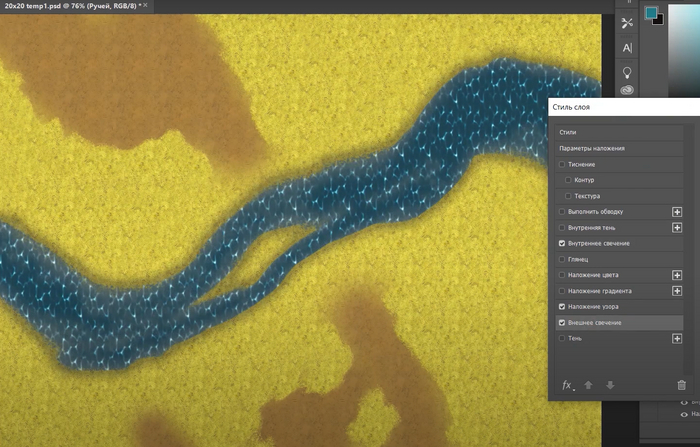This screenshot has height=447, width=700.
Task: Pick a shade in the color picker field
Action: click(x=684, y=49)
